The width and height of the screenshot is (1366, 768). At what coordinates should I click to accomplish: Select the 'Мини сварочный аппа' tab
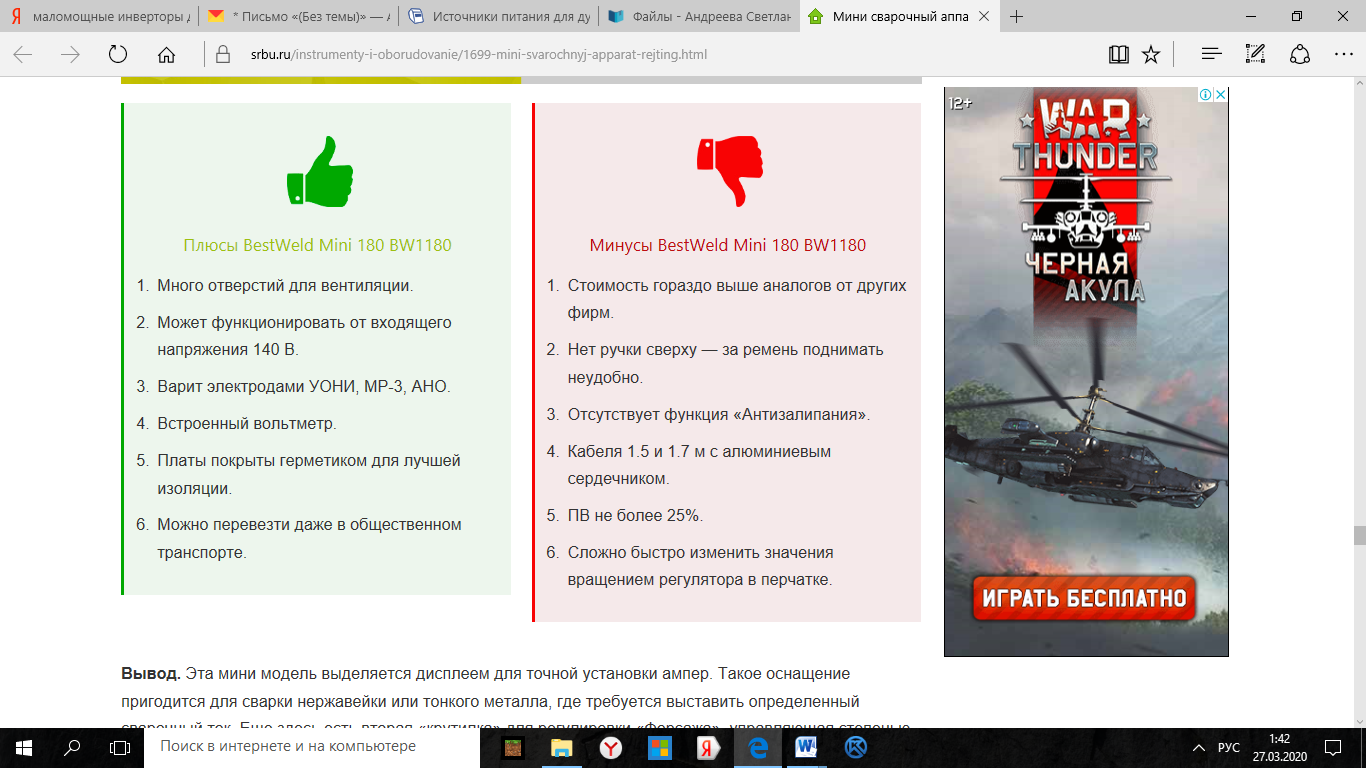pyautogui.click(x=898, y=16)
